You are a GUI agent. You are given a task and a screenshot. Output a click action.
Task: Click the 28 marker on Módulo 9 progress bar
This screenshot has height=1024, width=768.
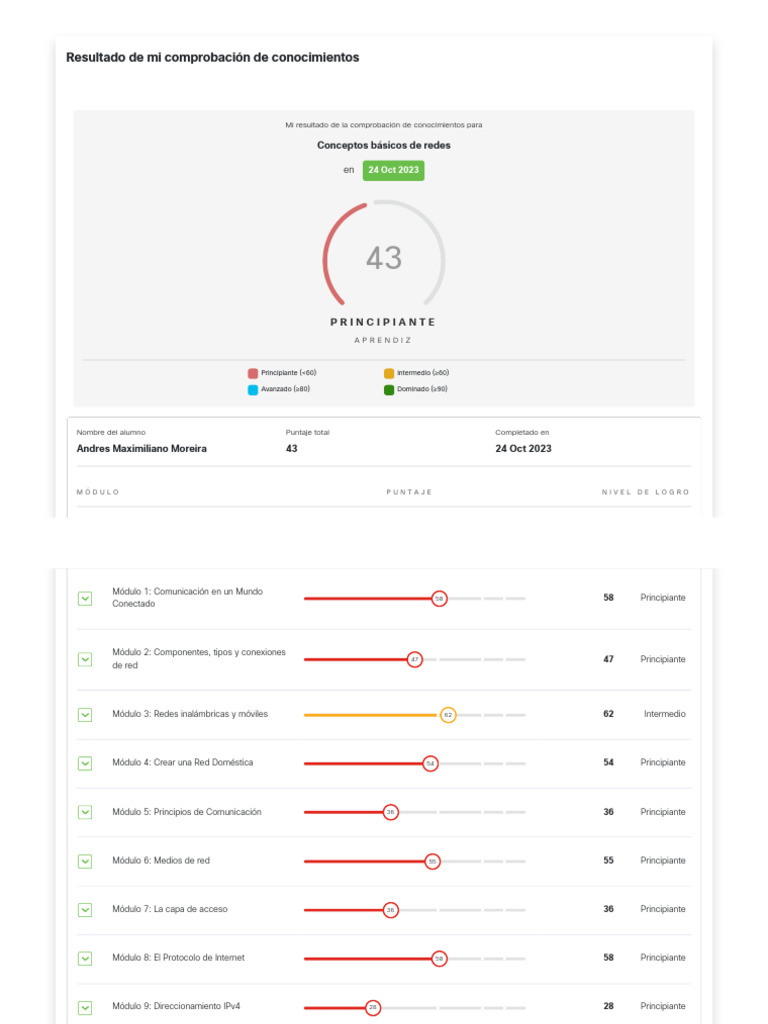click(x=373, y=1007)
